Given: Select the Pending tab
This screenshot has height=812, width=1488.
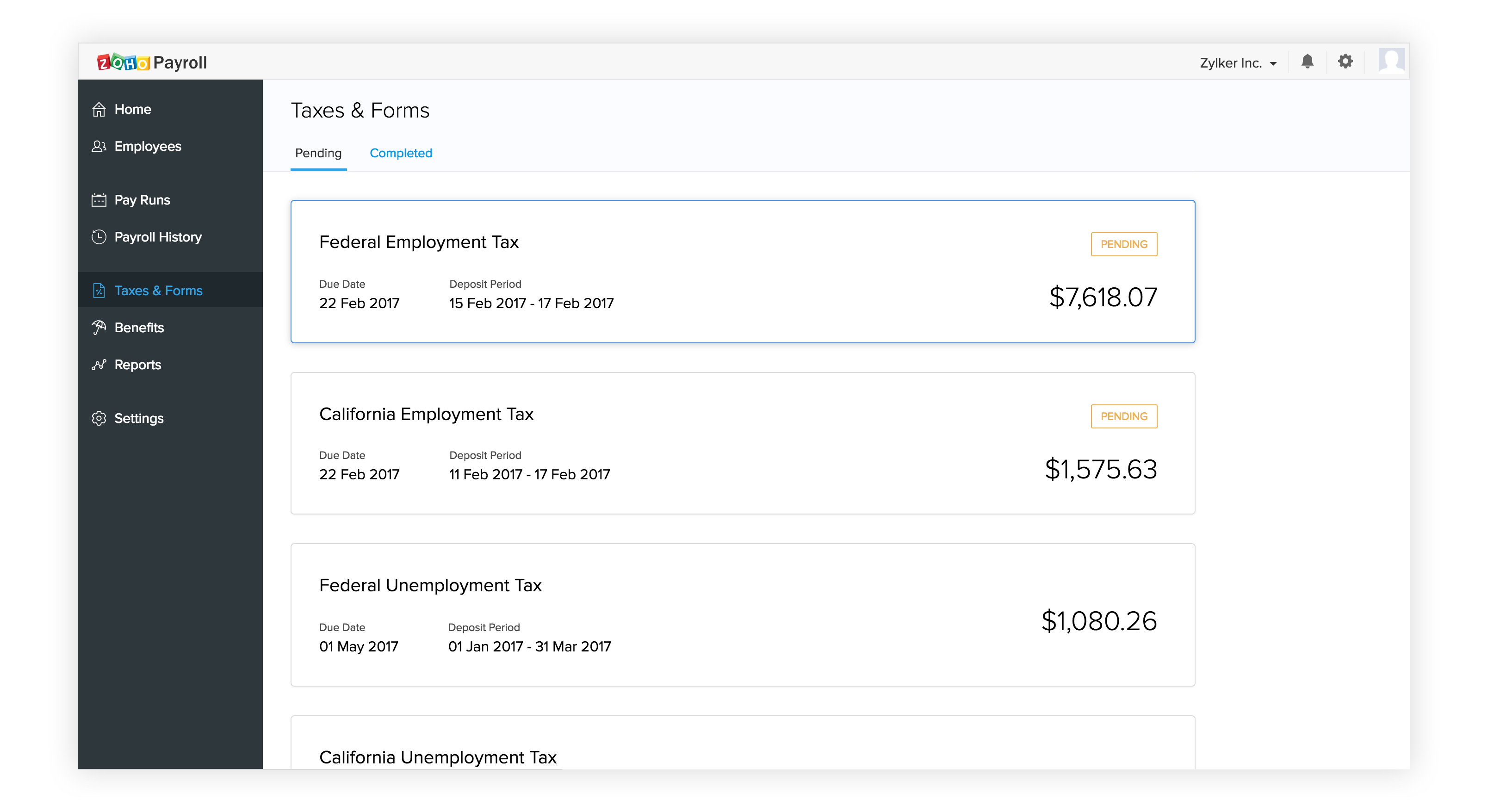Looking at the screenshot, I should pyautogui.click(x=318, y=153).
